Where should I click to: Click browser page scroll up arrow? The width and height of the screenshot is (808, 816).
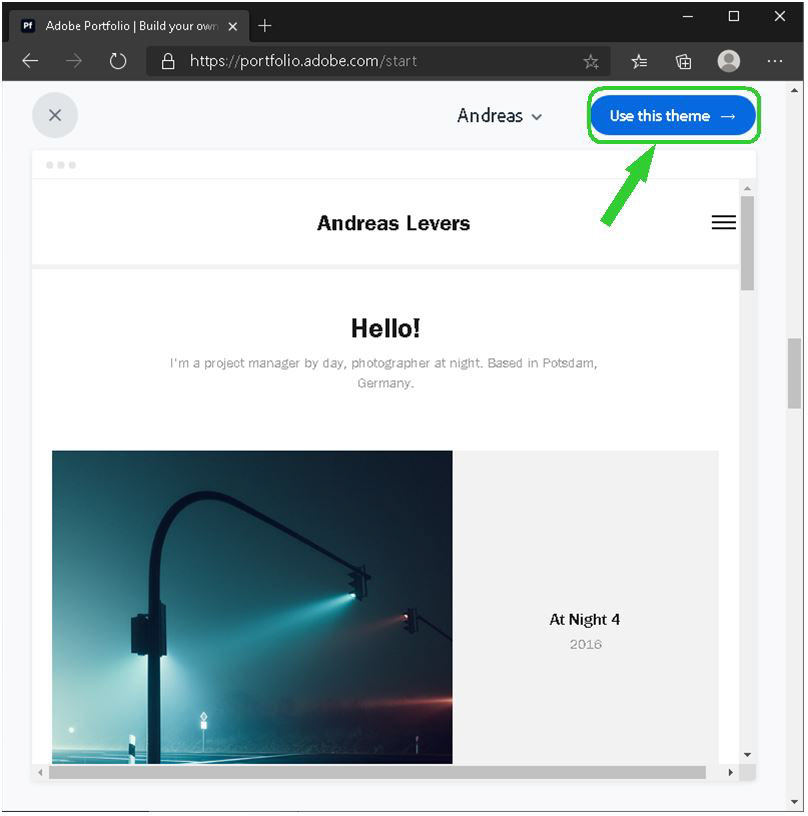pos(794,91)
